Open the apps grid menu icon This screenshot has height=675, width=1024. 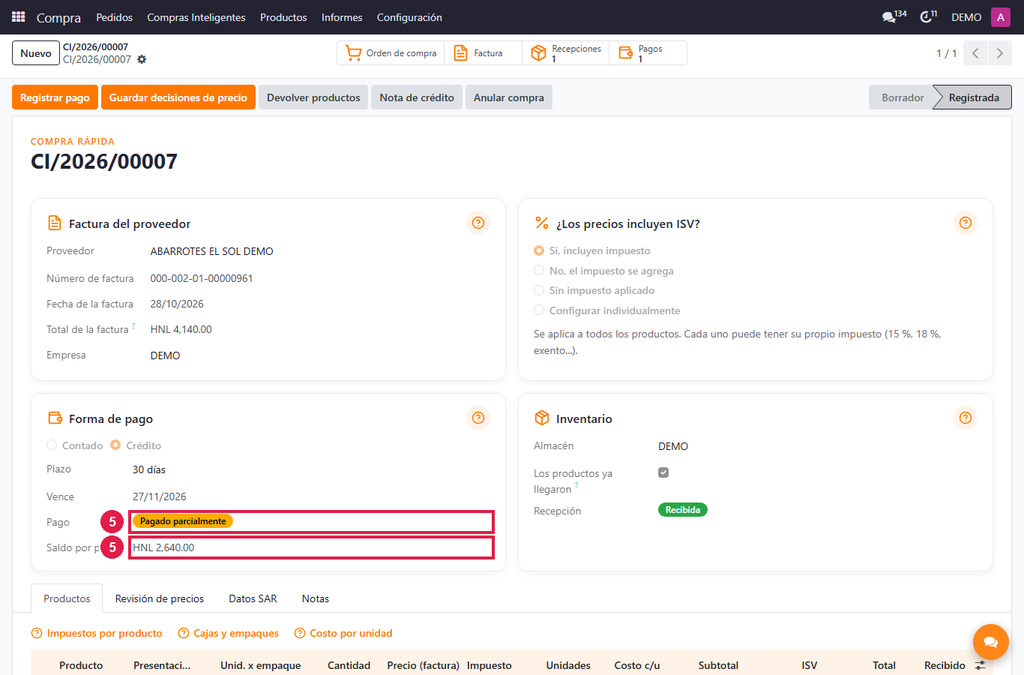(x=18, y=17)
